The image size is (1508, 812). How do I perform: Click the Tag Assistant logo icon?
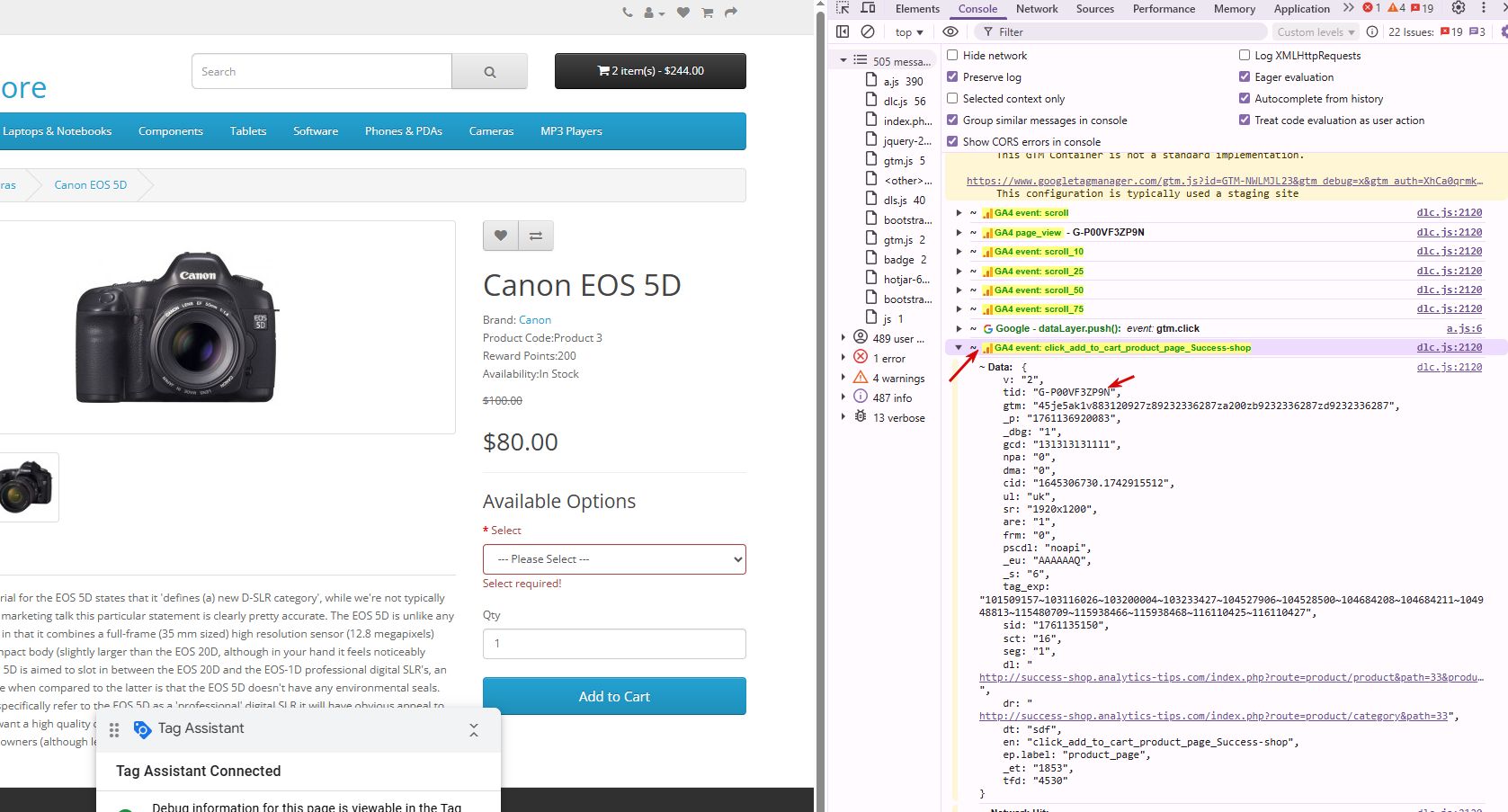[x=142, y=729]
